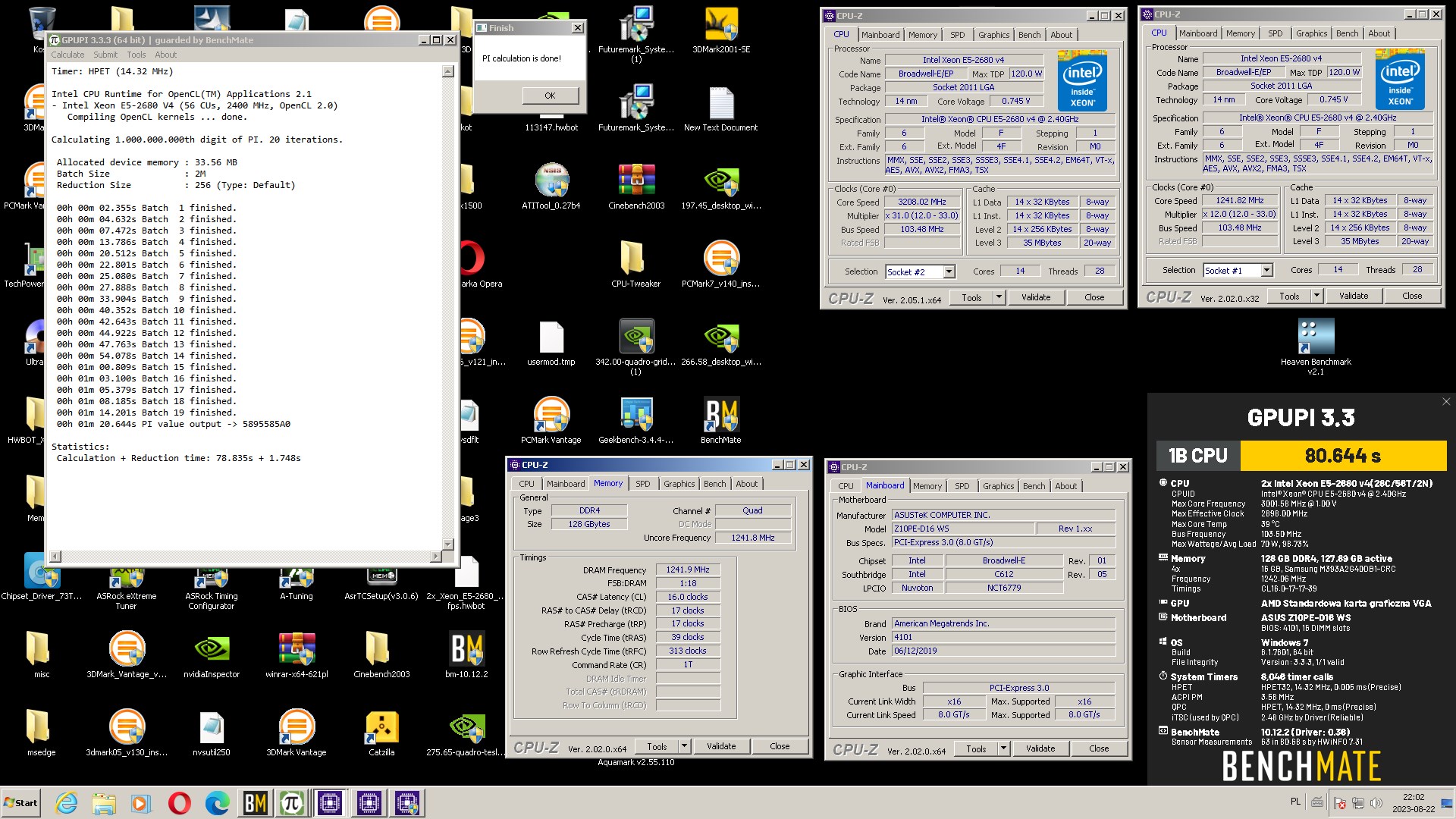The image size is (1456, 819).
Task: Click the 80.644 s result in BenchMate
Action: [1343, 456]
